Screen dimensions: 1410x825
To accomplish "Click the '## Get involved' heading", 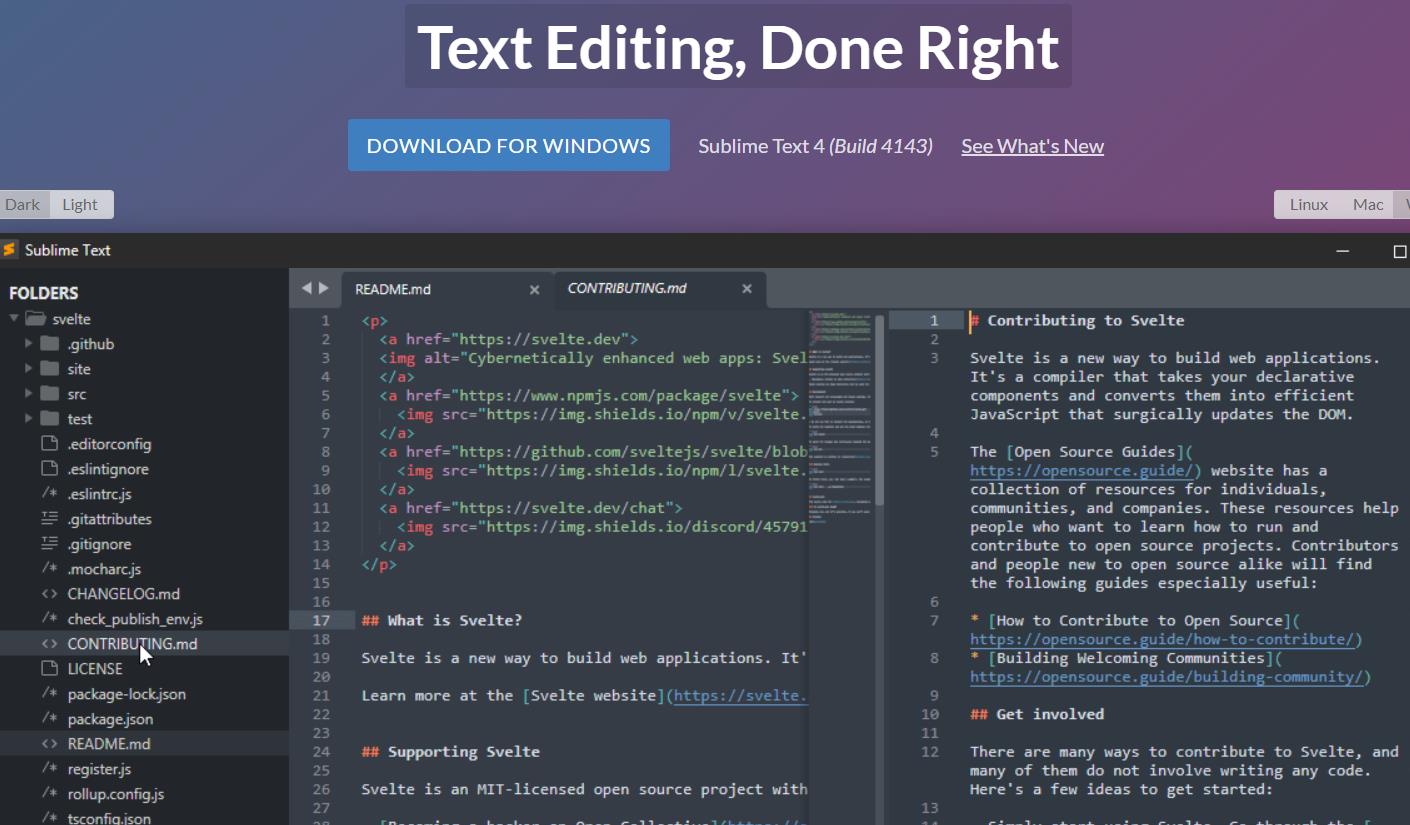I will (x=1037, y=715).
